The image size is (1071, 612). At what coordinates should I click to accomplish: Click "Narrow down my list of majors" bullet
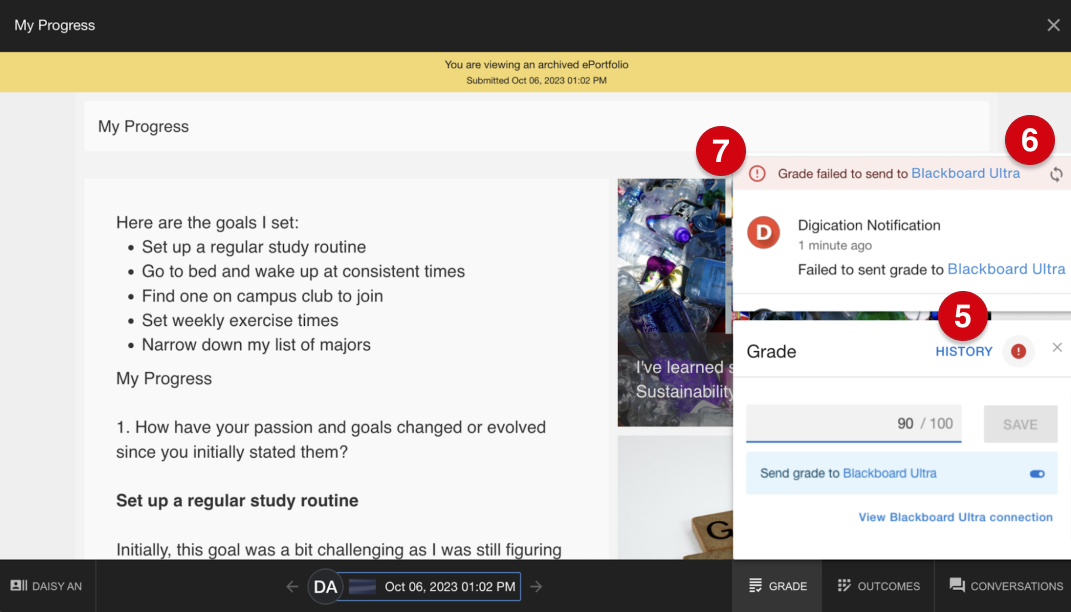(256, 345)
